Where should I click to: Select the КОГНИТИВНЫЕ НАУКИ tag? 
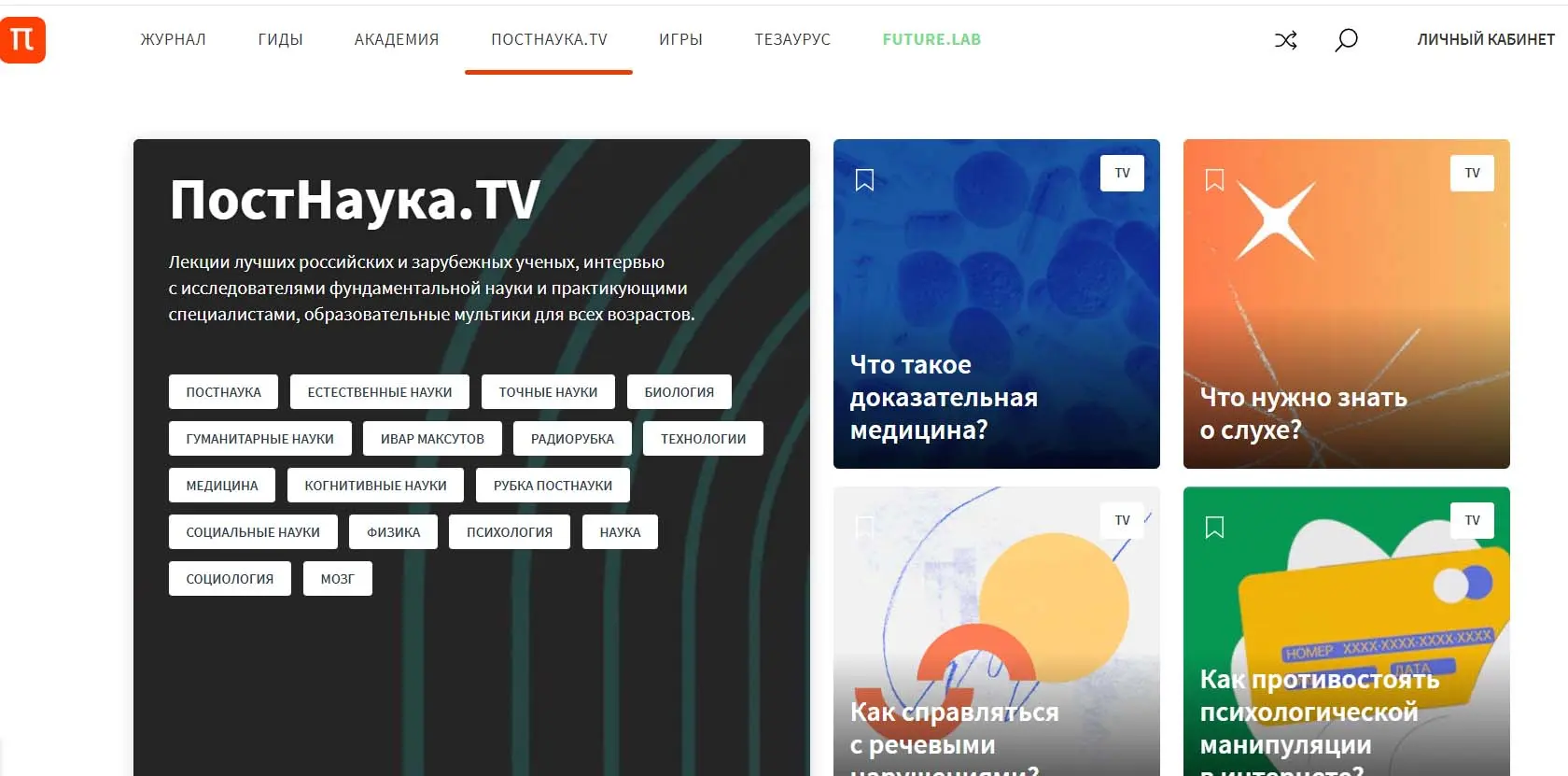375,486
